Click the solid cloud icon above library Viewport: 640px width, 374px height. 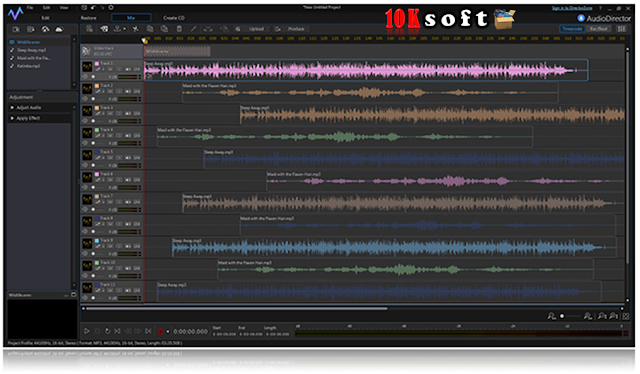(59, 29)
